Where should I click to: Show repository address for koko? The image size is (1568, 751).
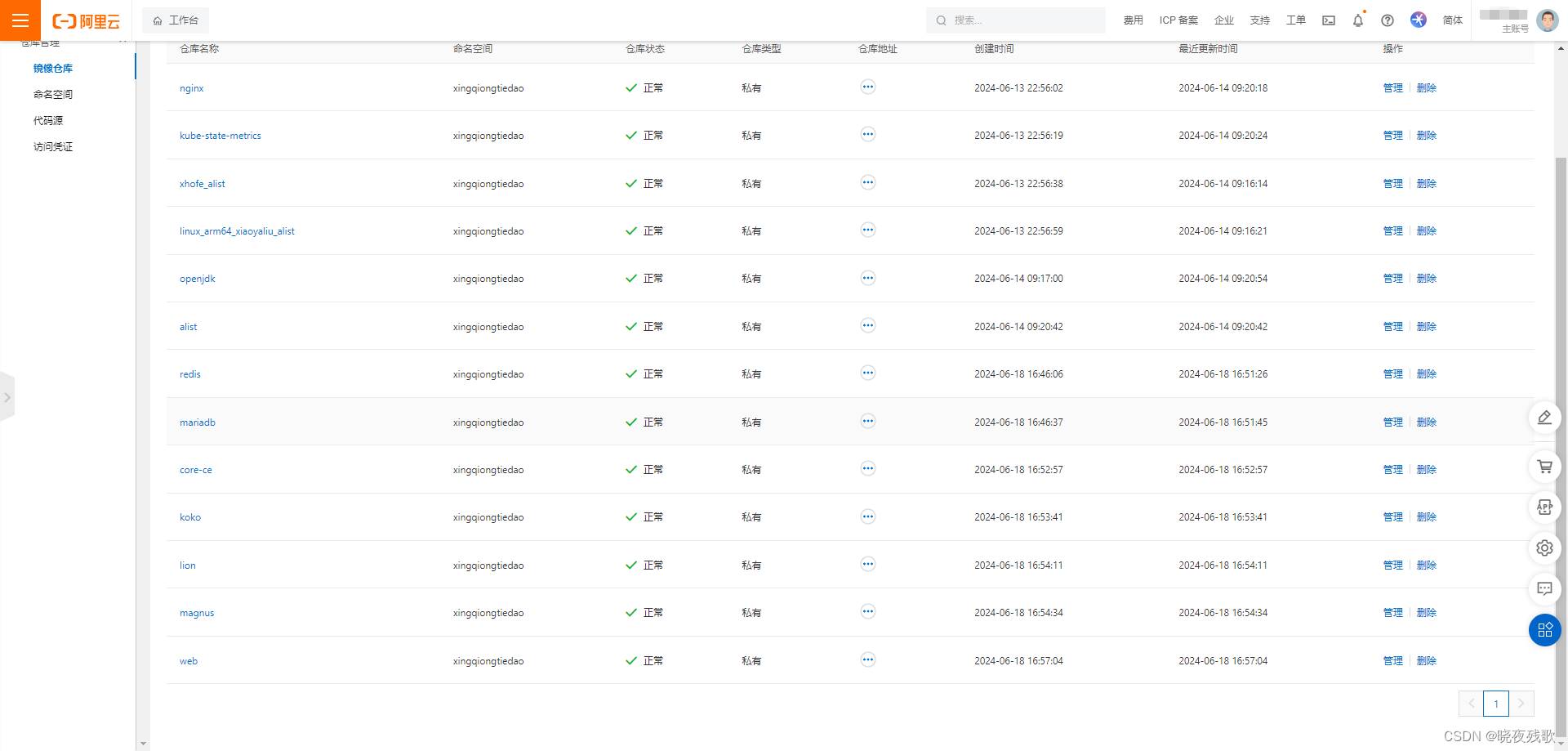point(867,516)
